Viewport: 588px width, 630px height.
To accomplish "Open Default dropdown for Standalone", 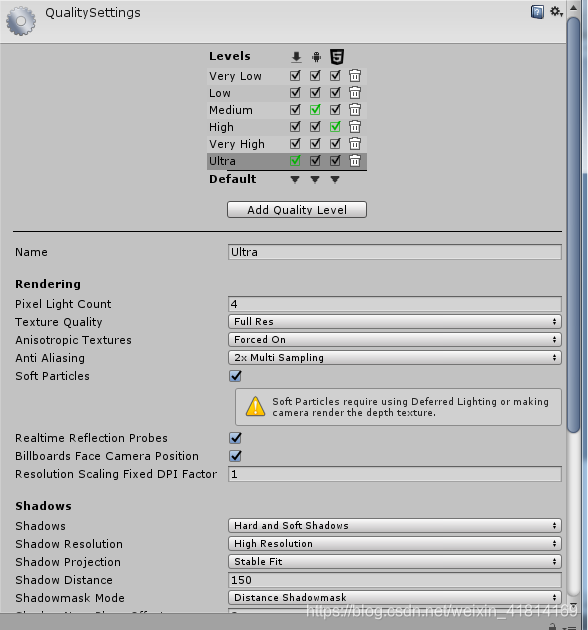I will coord(295,179).
